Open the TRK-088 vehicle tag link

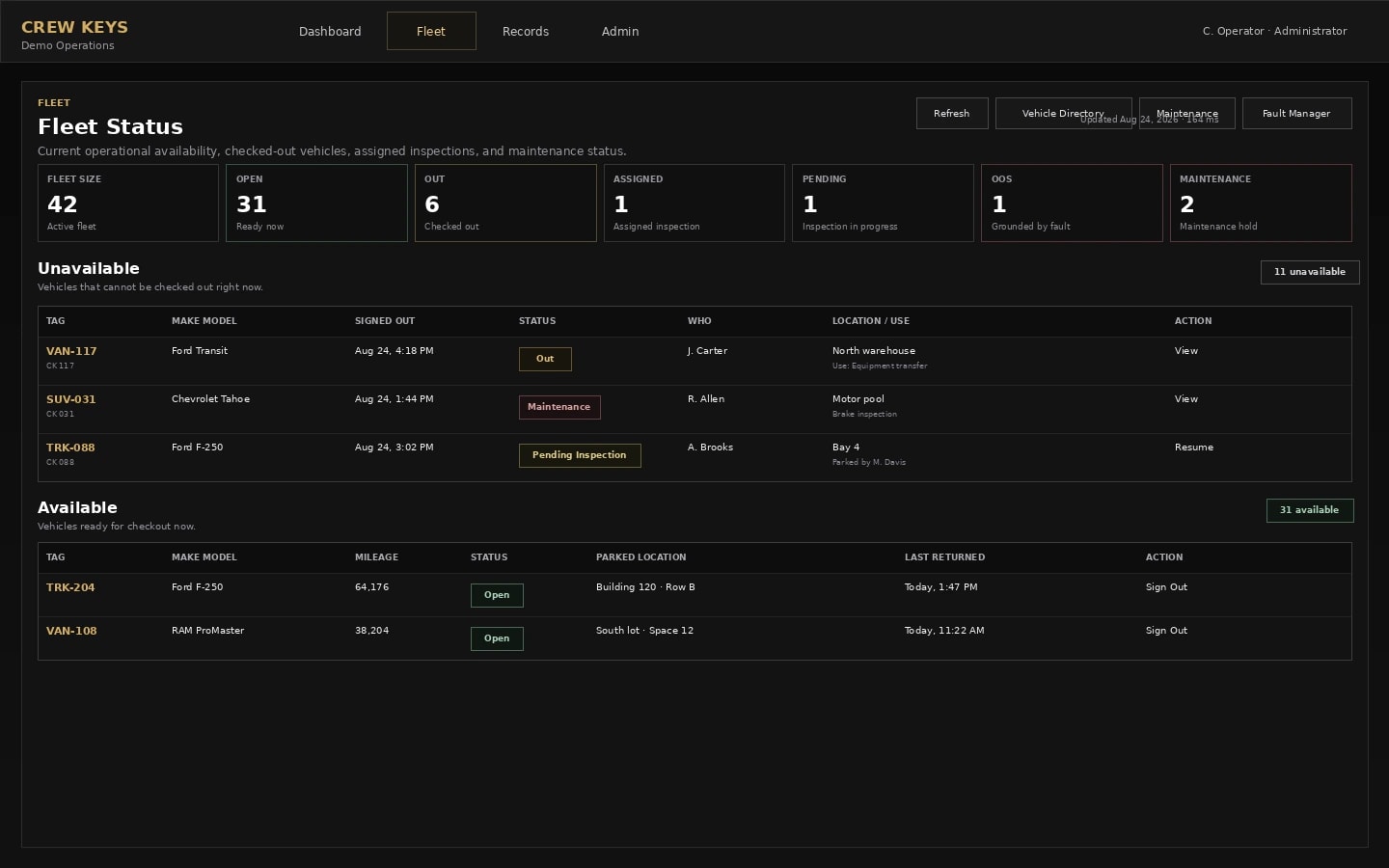click(70, 448)
